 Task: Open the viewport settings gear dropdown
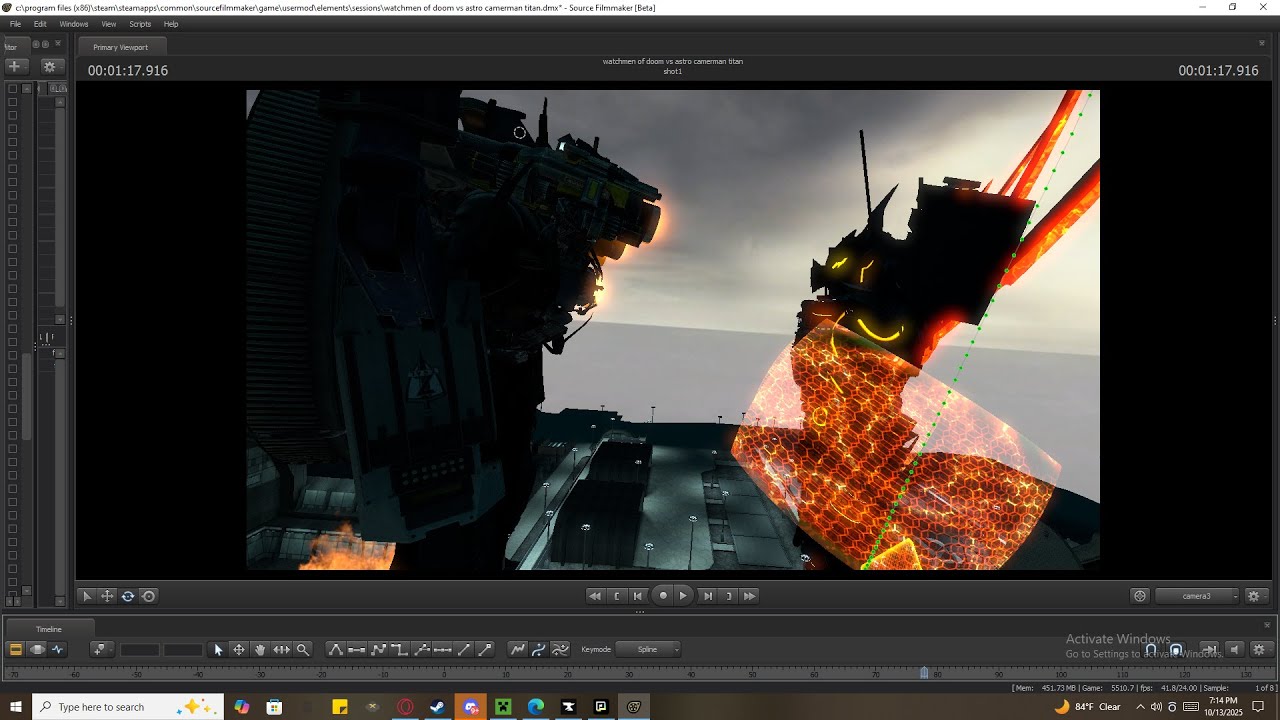tap(1256, 596)
